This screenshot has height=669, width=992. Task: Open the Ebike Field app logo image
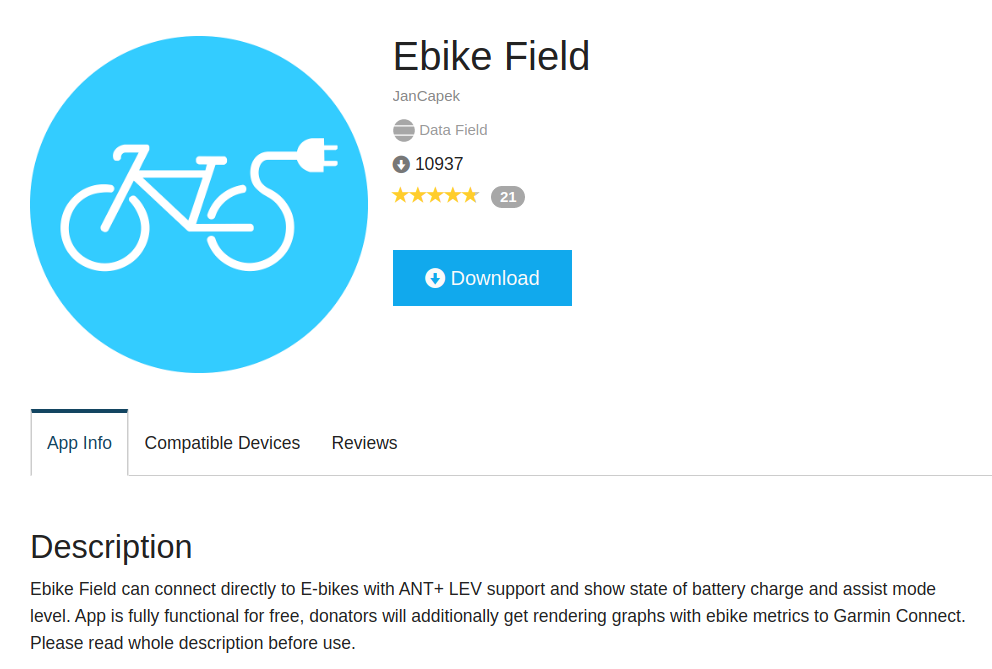(199, 204)
